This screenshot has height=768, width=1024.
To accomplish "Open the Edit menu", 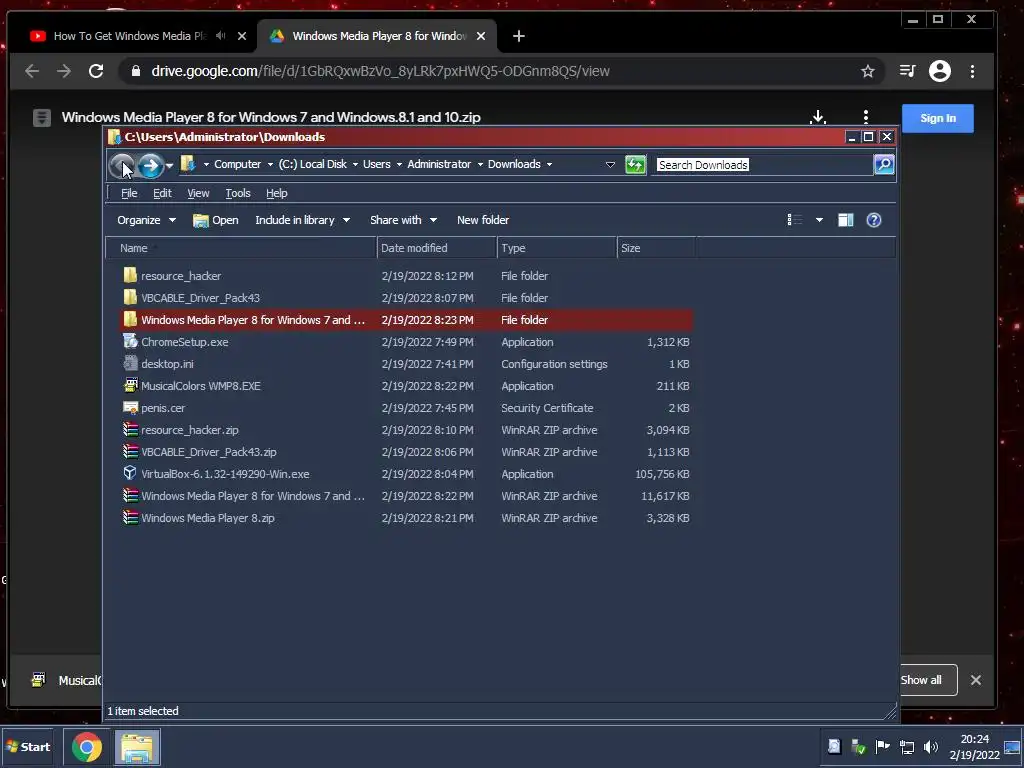I will 162,193.
